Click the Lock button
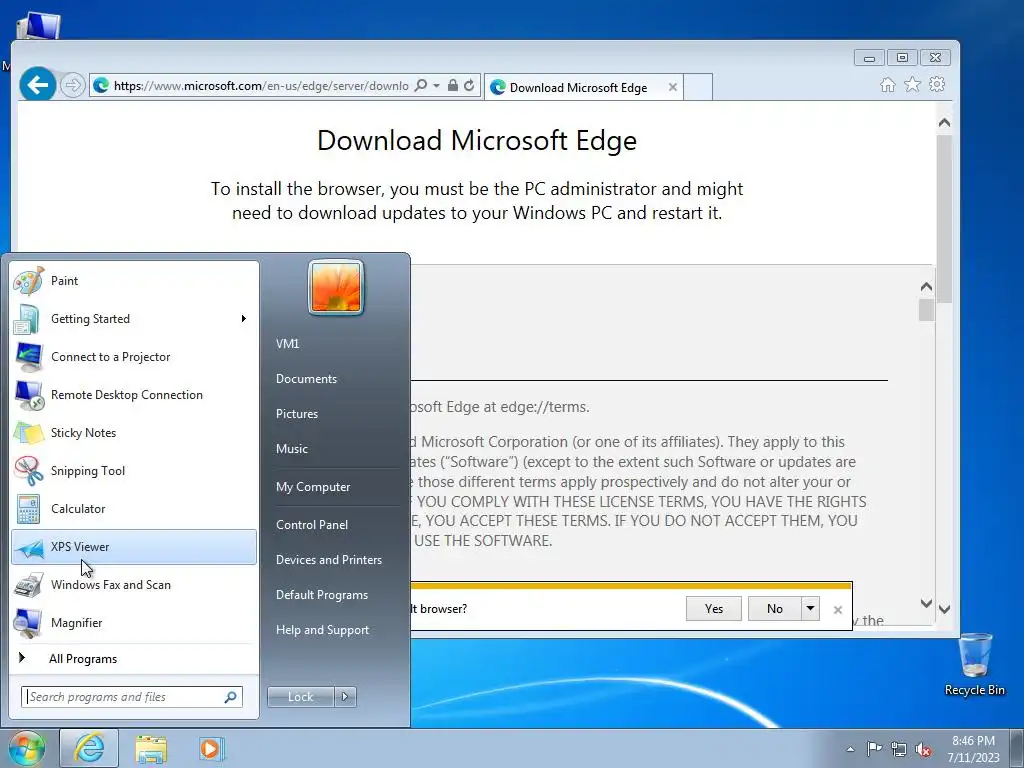Image resolution: width=1024 pixels, height=768 pixels. click(x=300, y=697)
